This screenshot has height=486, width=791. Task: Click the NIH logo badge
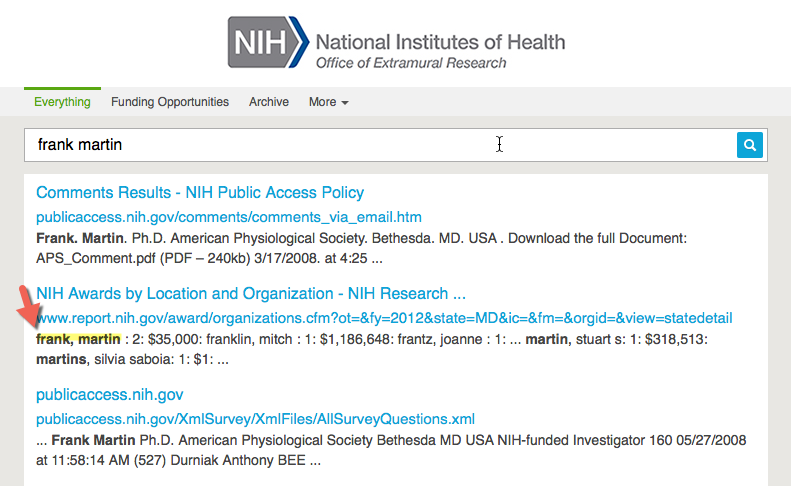coord(268,42)
